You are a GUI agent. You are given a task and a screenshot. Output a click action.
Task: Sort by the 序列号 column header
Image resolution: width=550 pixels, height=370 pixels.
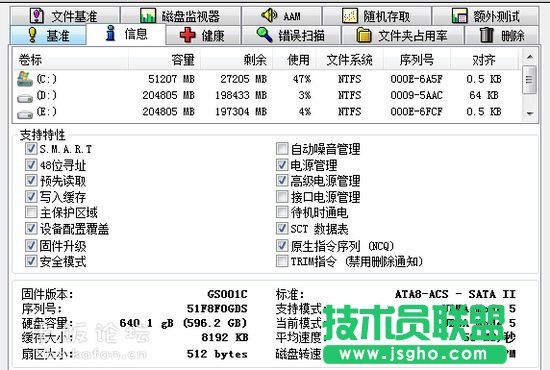417,60
